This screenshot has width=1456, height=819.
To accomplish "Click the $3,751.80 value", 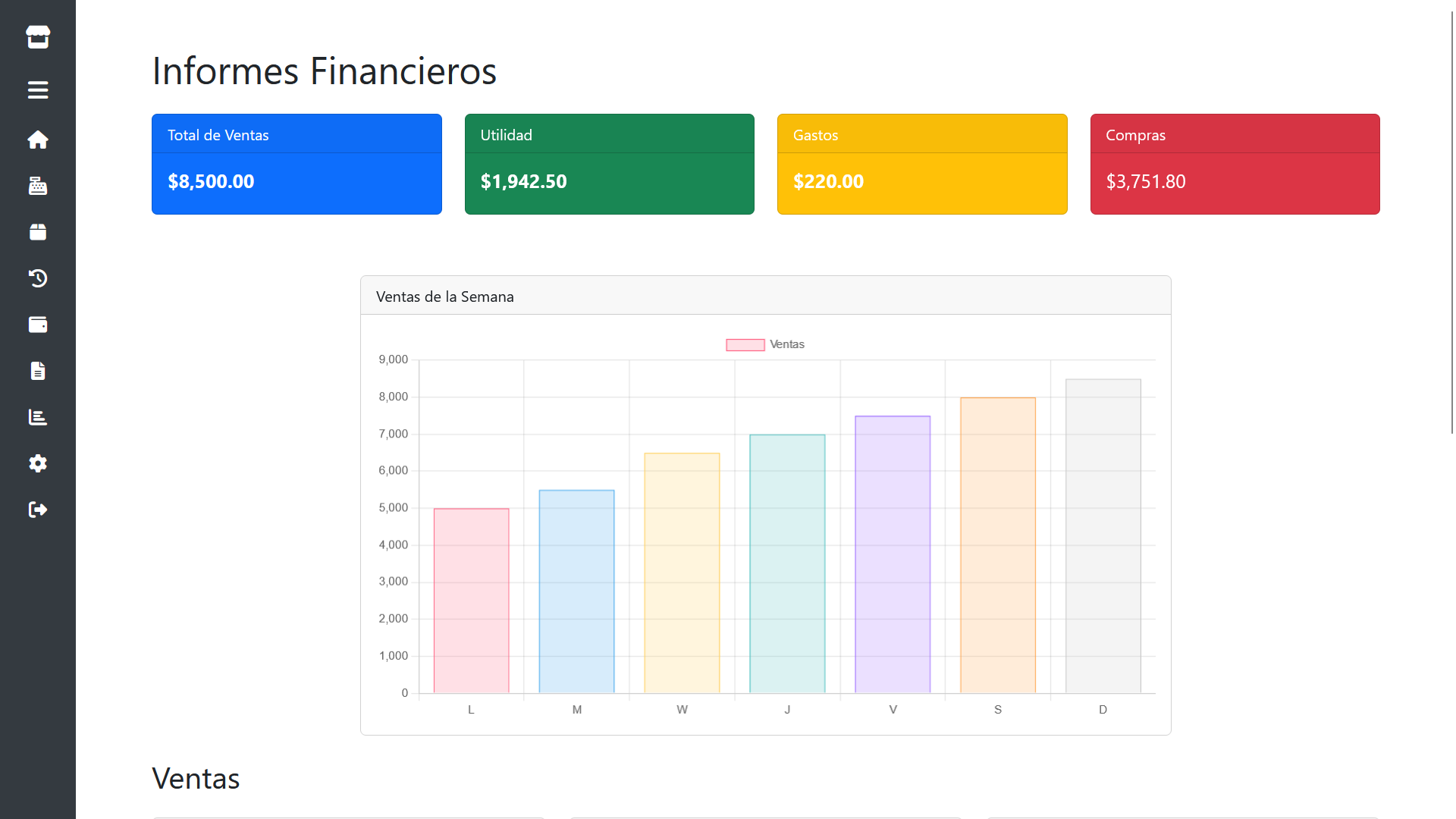I will [1145, 181].
